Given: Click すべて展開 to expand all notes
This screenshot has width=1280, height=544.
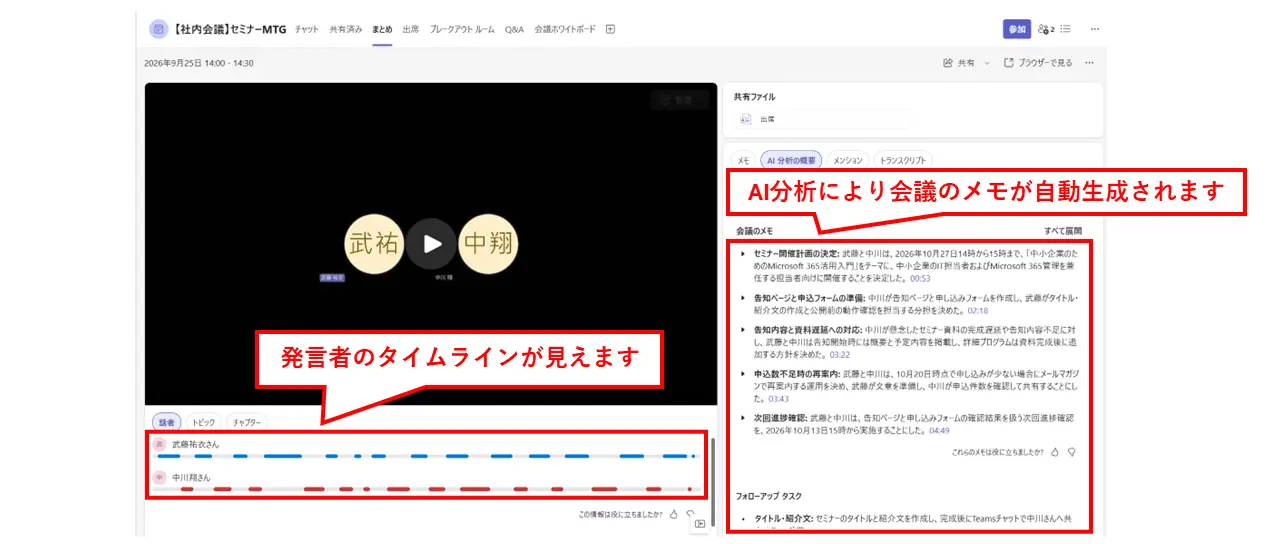Looking at the screenshot, I should click(1063, 230).
